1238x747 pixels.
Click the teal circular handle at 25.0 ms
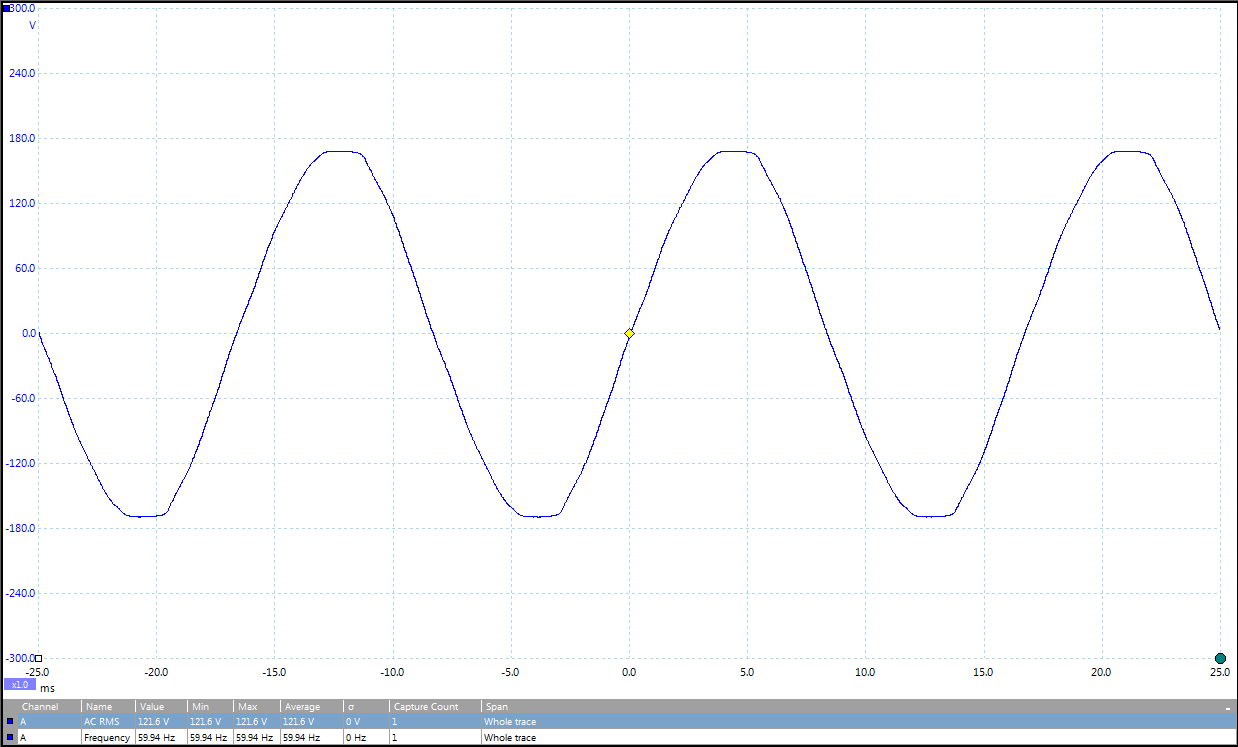(x=1220, y=658)
